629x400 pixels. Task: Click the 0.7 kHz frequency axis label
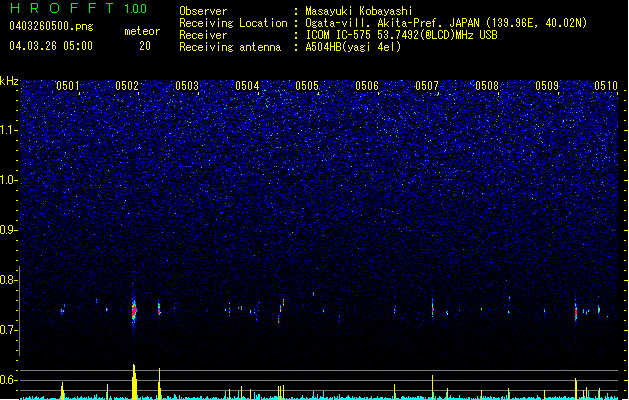point(9,330)
